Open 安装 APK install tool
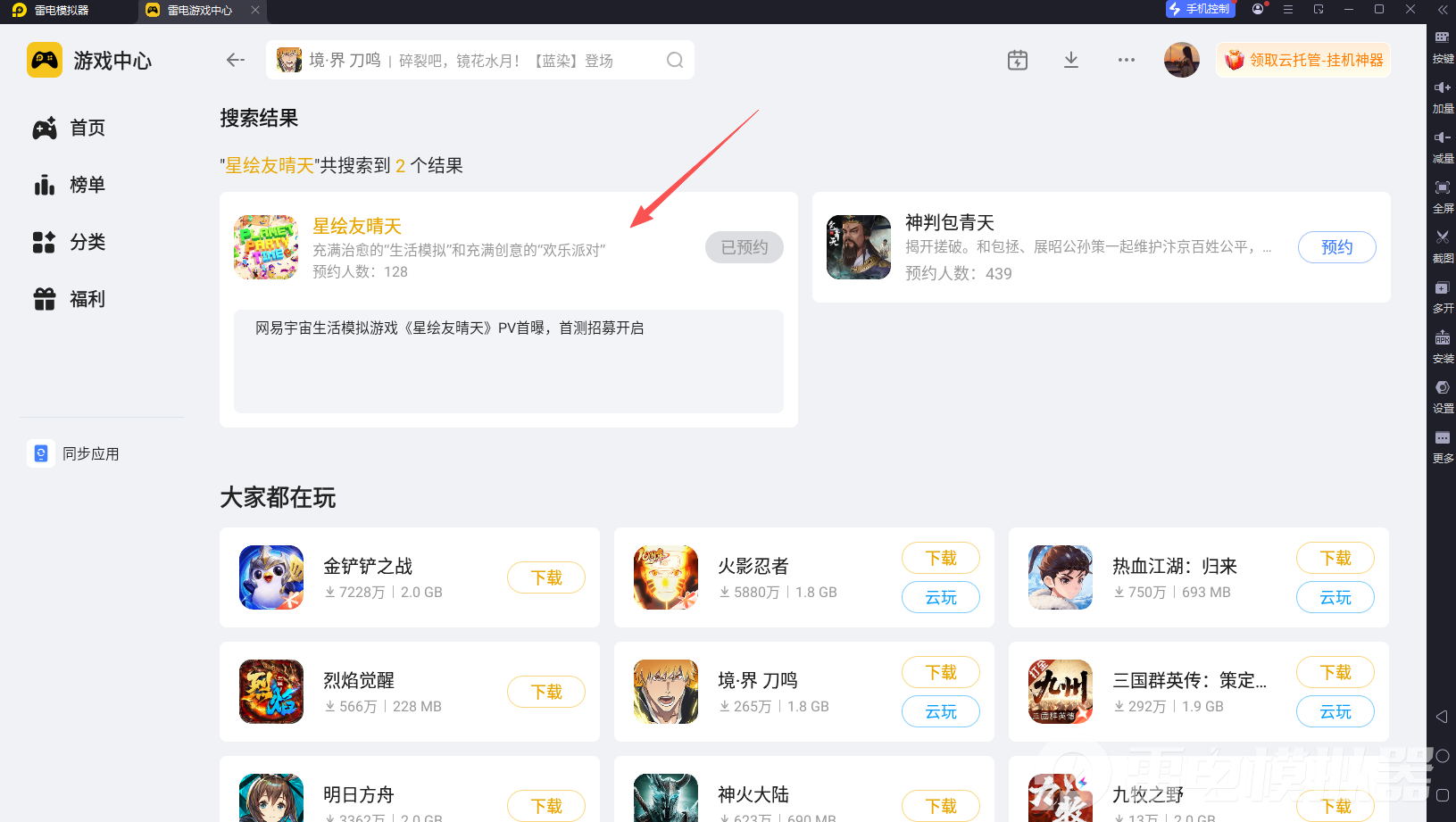Image resolution: width=1456 pixels, height=822 pixels. pos(1443,346)
